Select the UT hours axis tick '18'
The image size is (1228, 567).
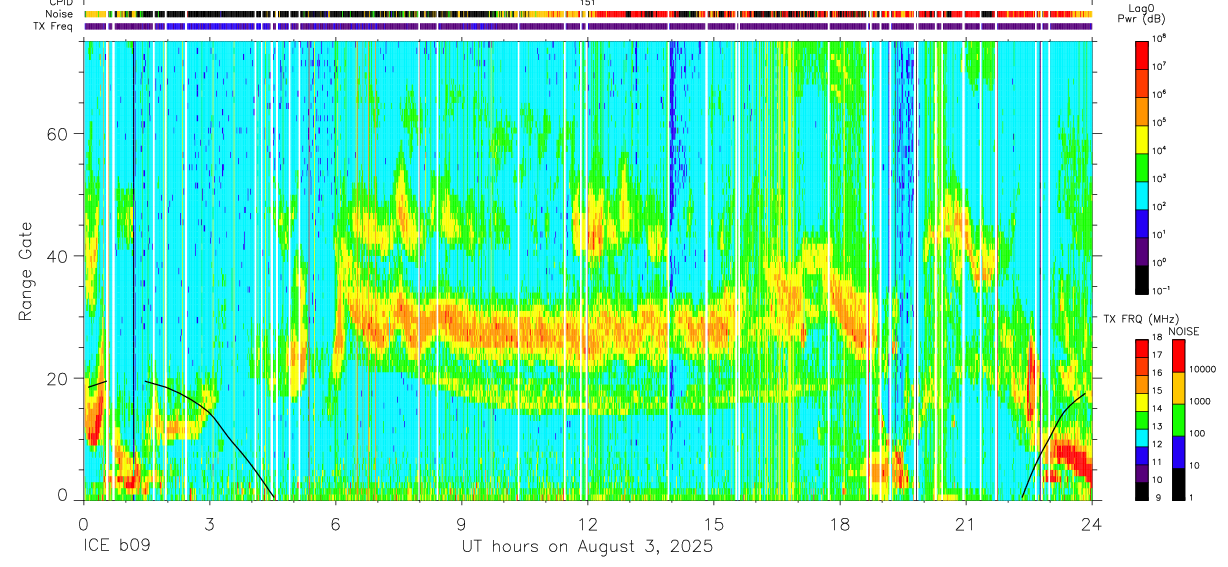(x=839, y=523)
